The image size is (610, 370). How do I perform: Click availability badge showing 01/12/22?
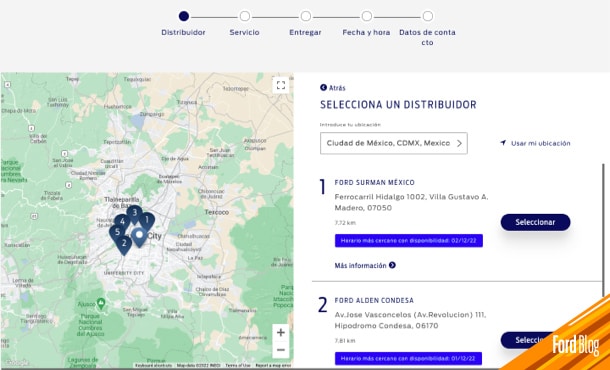tap(408, 358)
